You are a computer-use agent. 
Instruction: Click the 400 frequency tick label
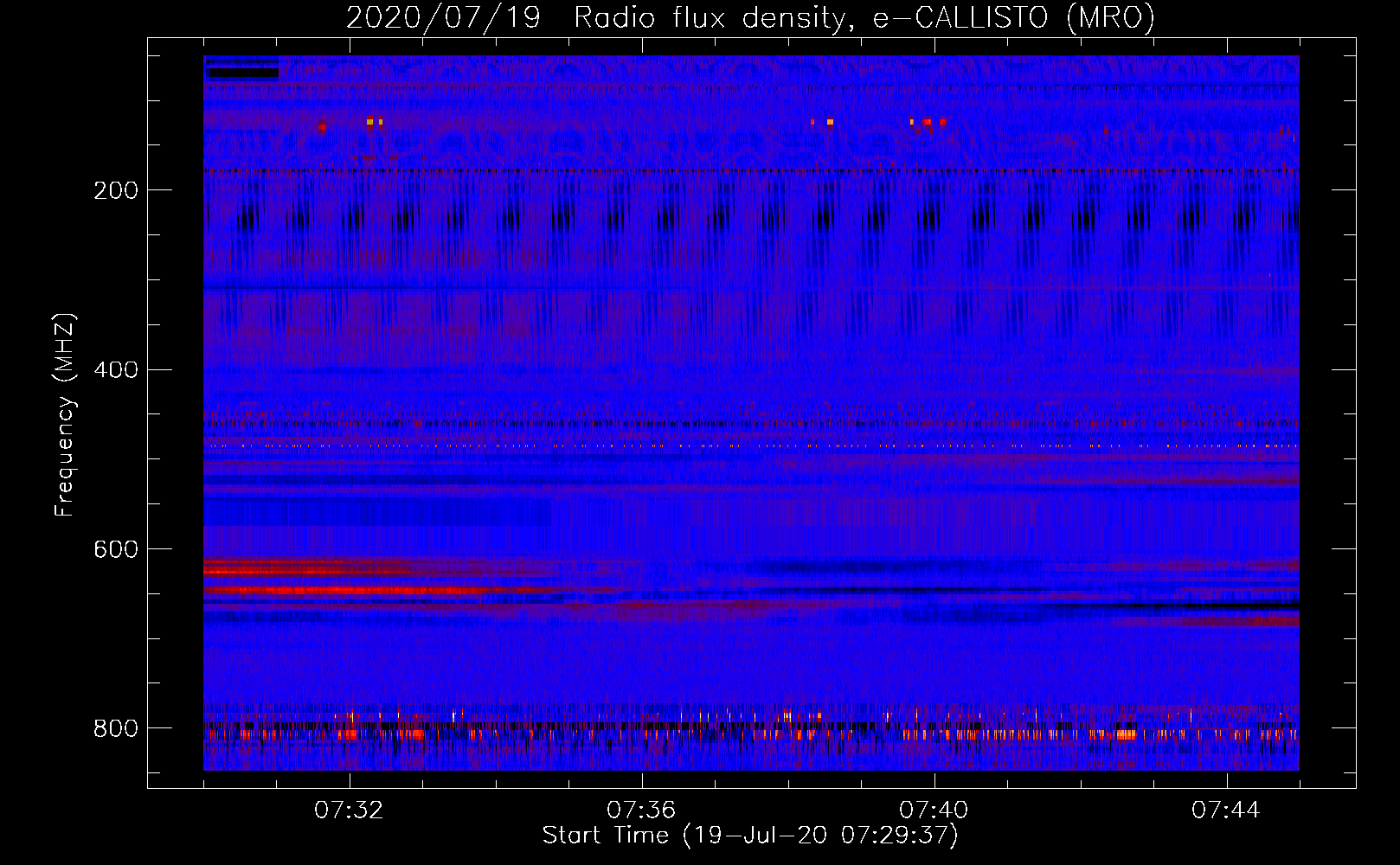[x=116, y=370]
